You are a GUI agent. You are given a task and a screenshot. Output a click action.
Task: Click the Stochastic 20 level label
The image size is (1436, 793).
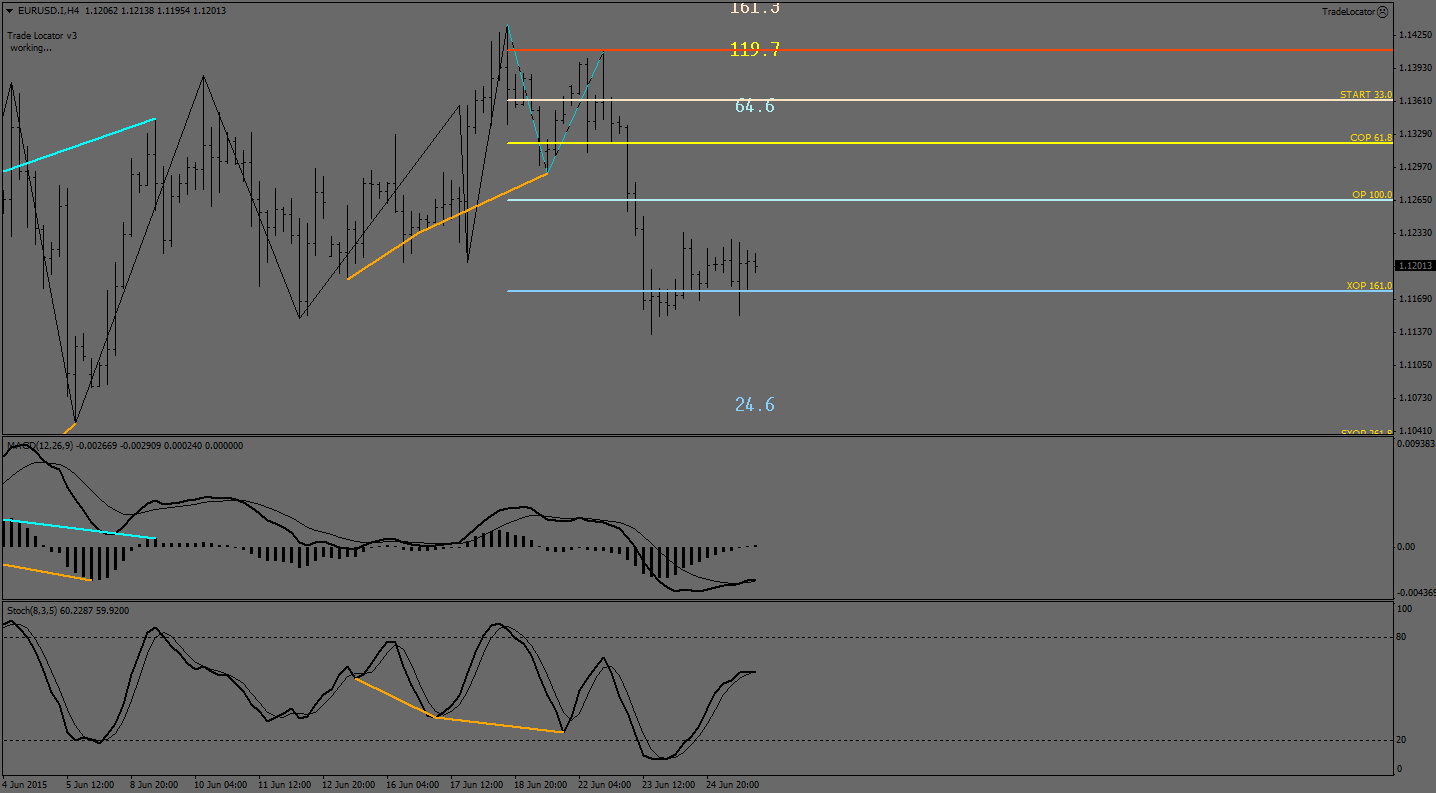1402,740
